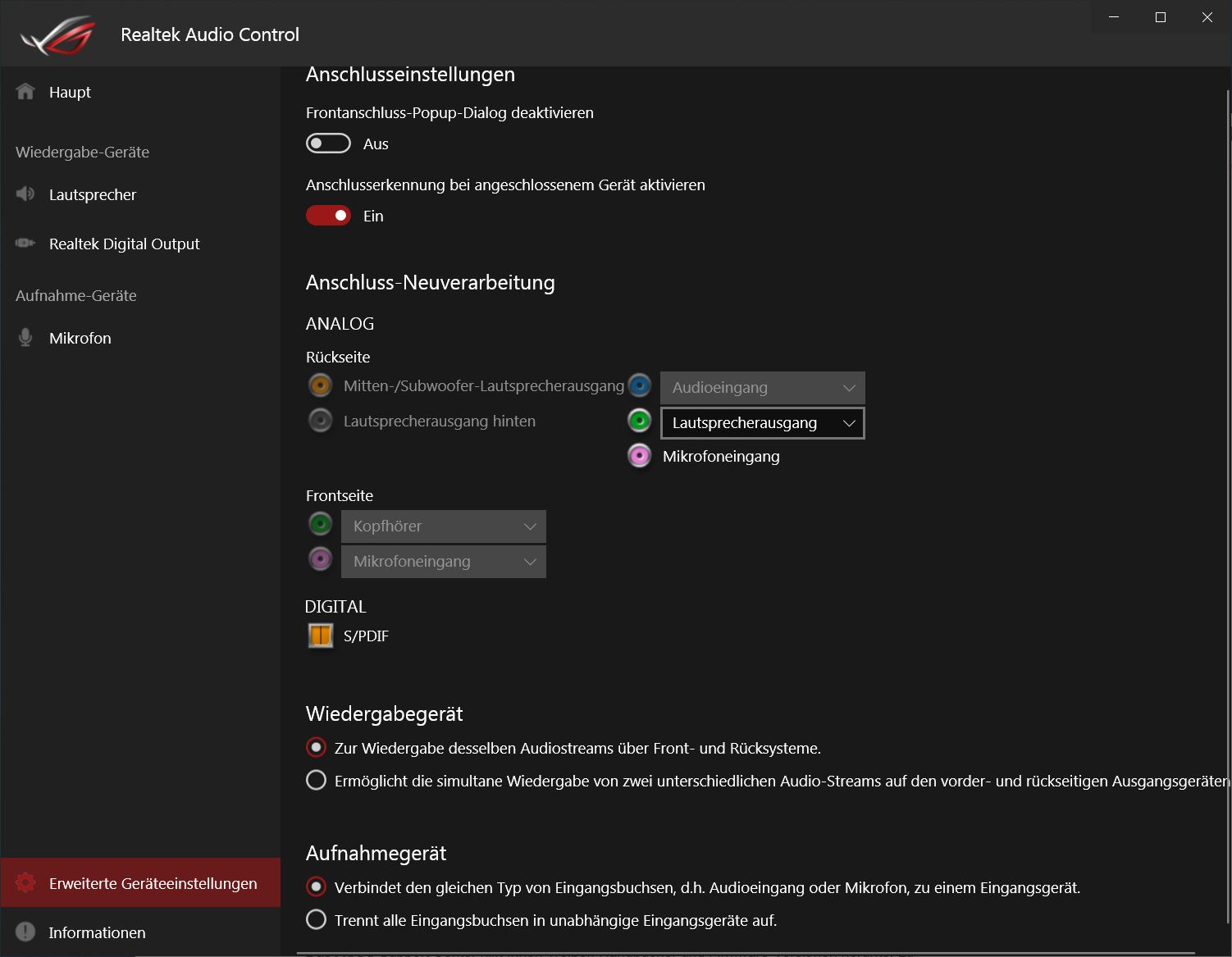Expand the Audioeingang dropdown
Viewport: 1232px width, 957px height.
click(762, 388)
